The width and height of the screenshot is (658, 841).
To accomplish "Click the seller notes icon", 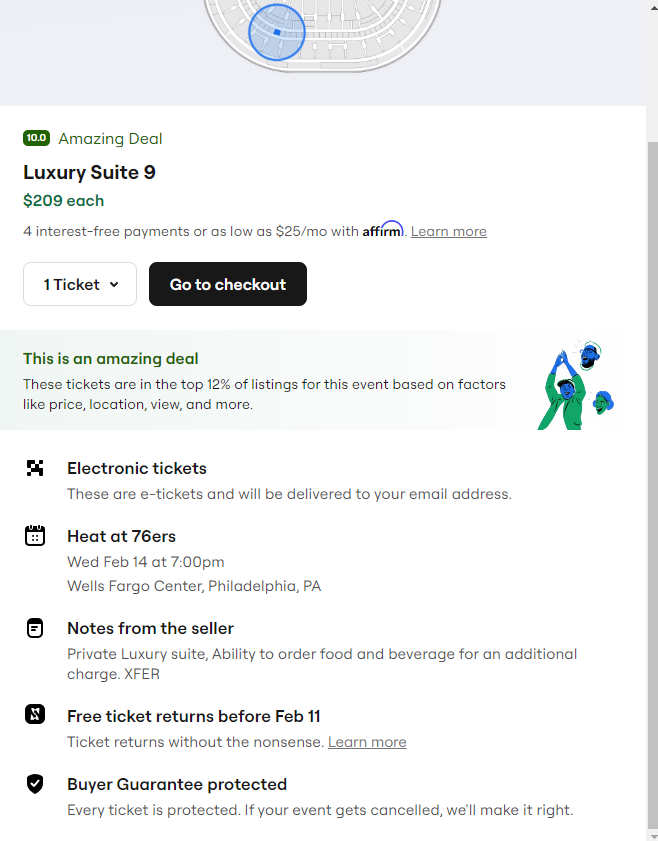I will [x=35, y=628].
